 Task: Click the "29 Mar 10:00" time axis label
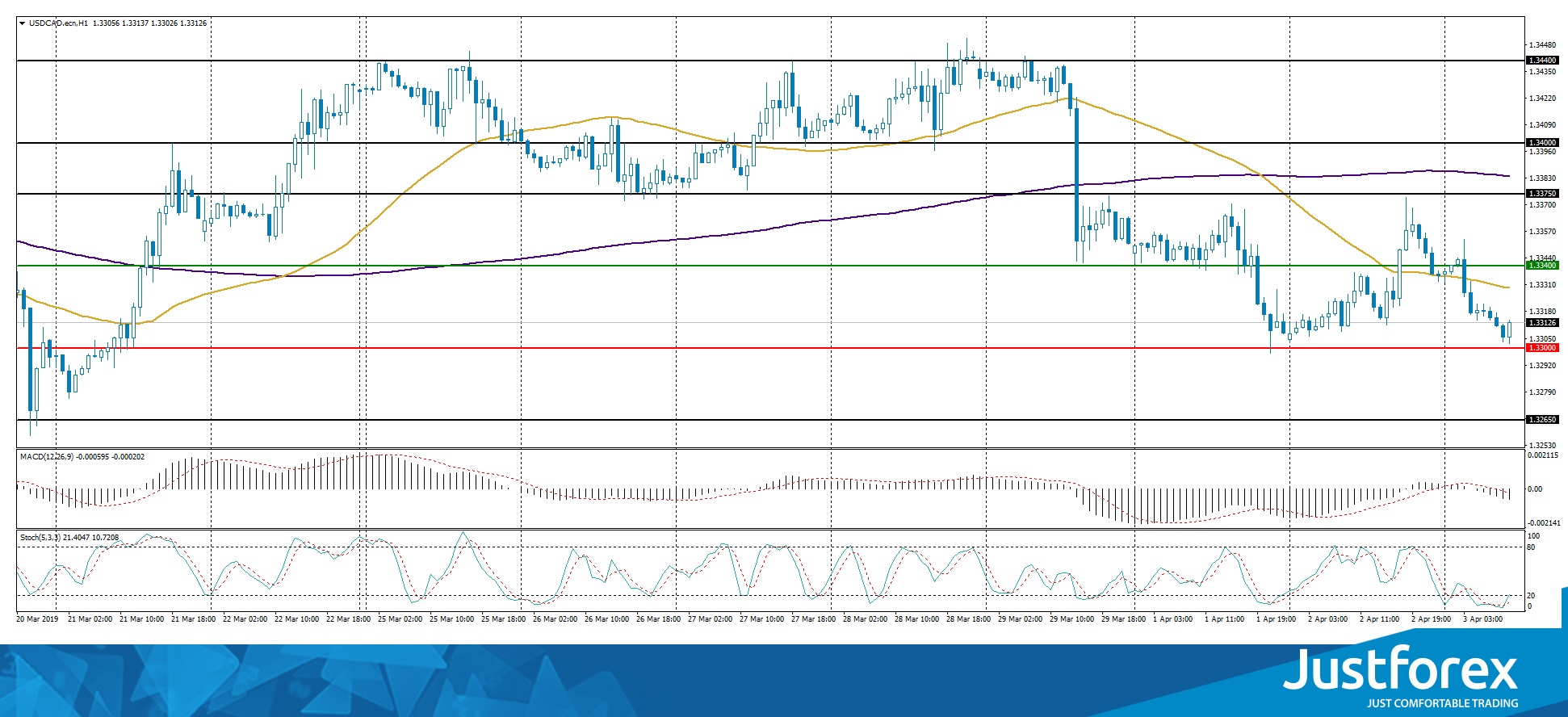tap(1072, 619)
